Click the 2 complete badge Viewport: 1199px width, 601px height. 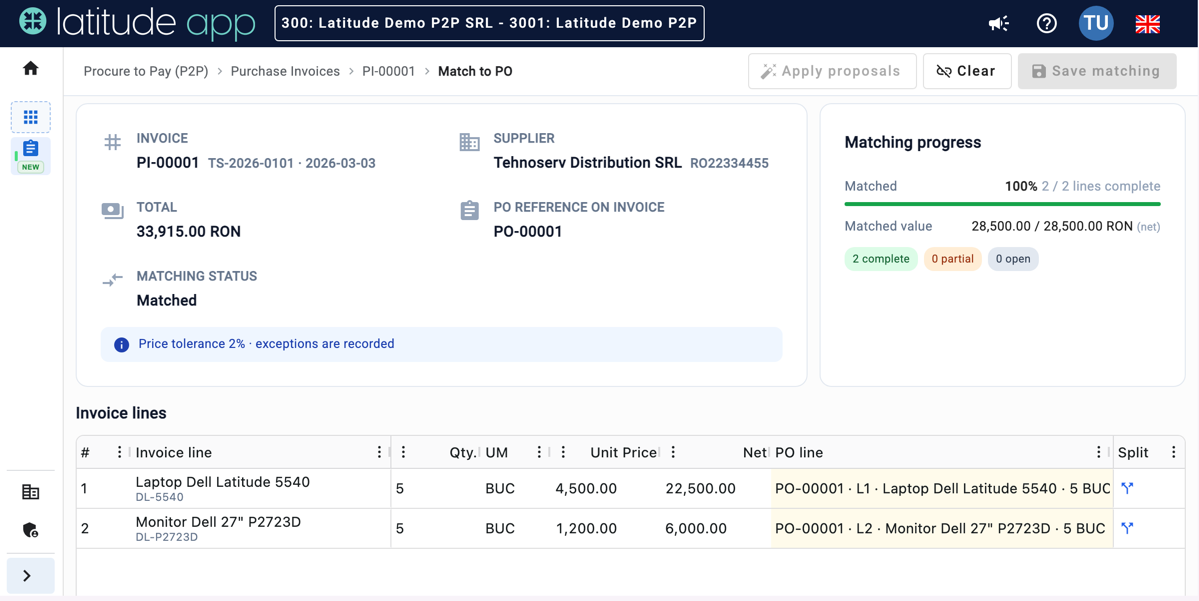[881, 259]
